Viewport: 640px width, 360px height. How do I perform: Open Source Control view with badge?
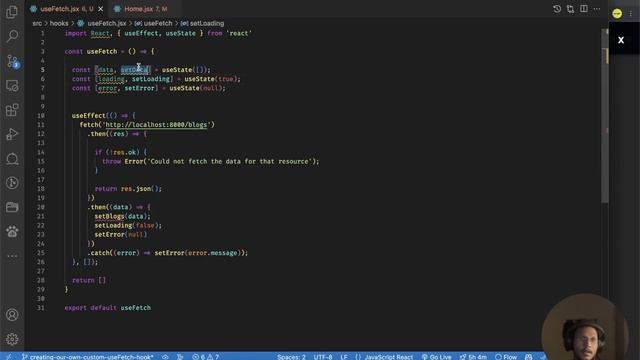pos(13,61)
